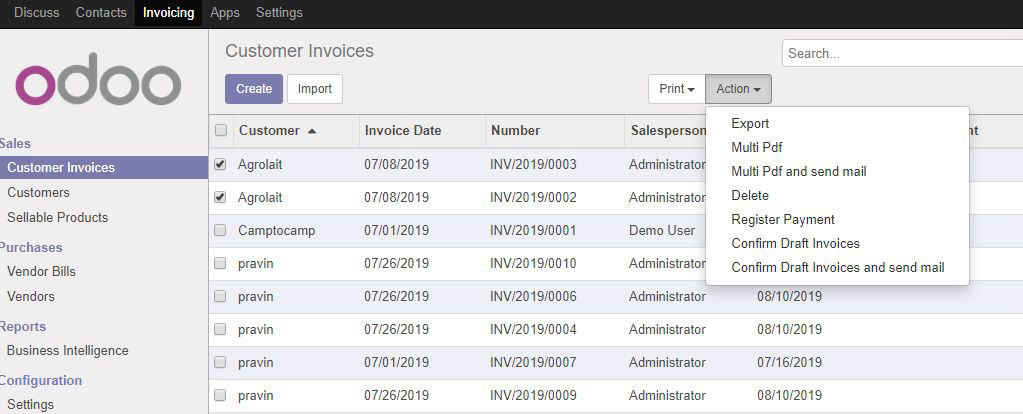Open the Discuss top menu
The width and height of the screenshot is (1023, 414).
click(x=37, y=12)
